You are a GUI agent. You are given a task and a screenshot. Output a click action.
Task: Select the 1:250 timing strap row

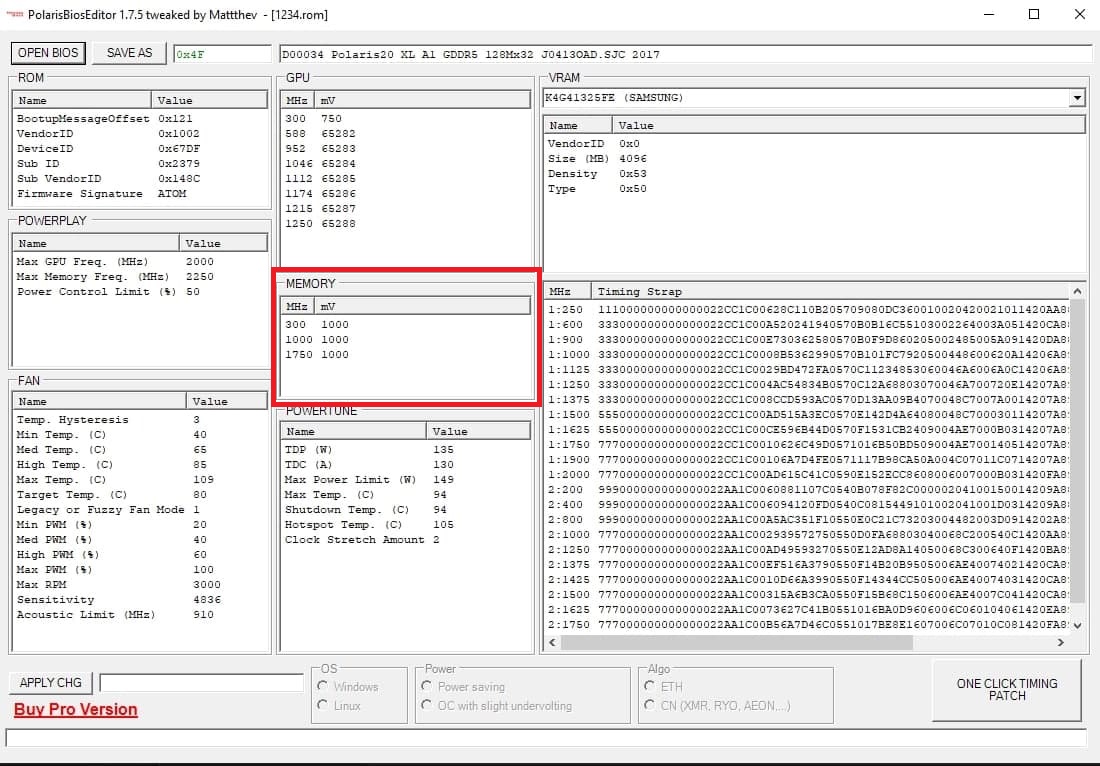[807, 309]
